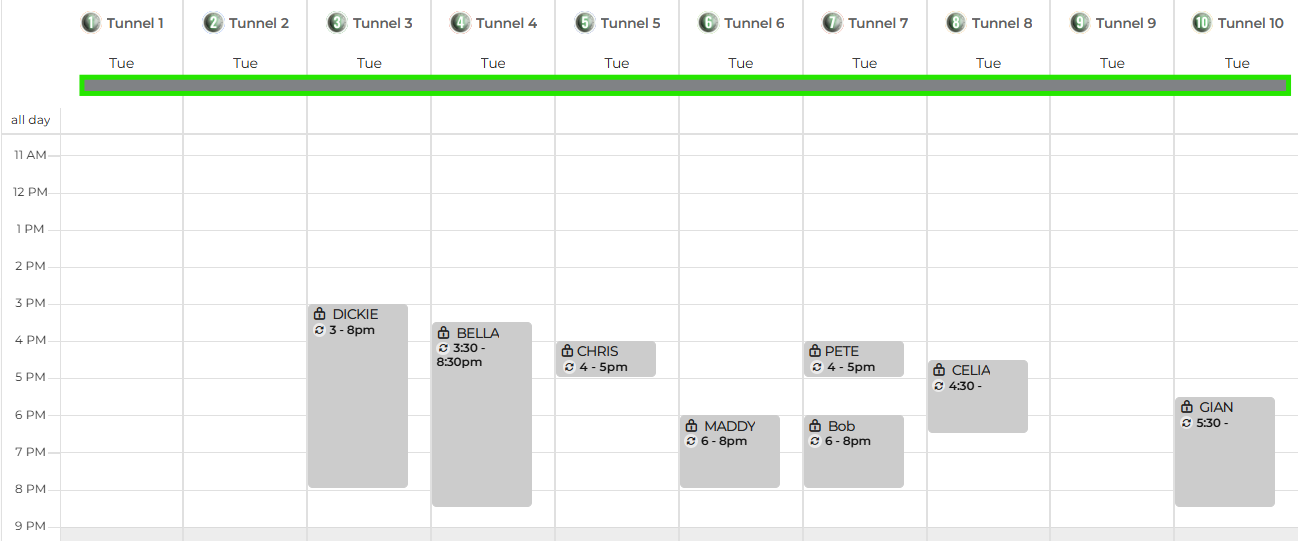Click the lock icon on DICKIE booking
The height and width of the screenshot is (541, 1302).
click(x=320, y=314)
